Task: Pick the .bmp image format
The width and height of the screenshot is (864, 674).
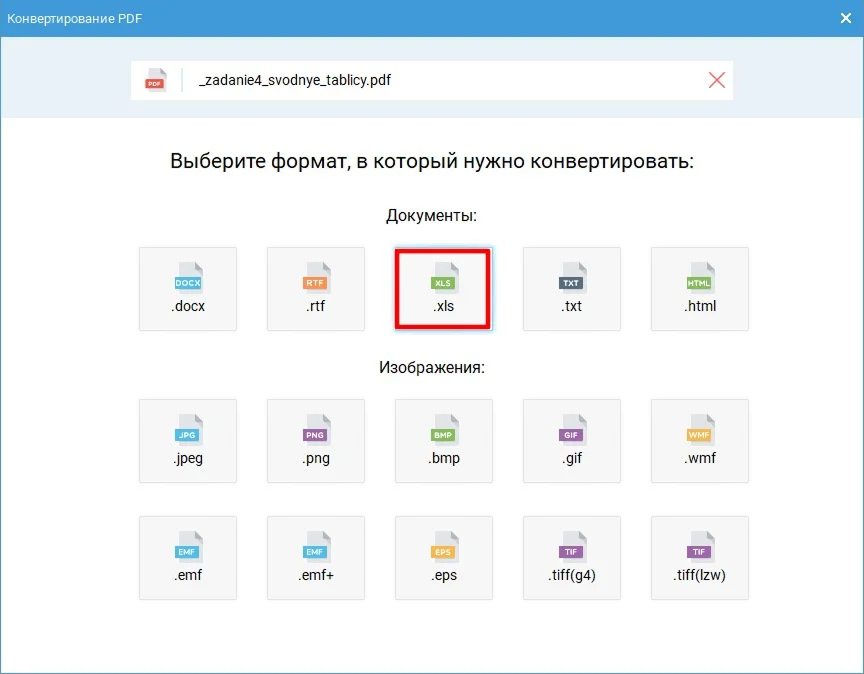Action: click(x=443, y=441)
